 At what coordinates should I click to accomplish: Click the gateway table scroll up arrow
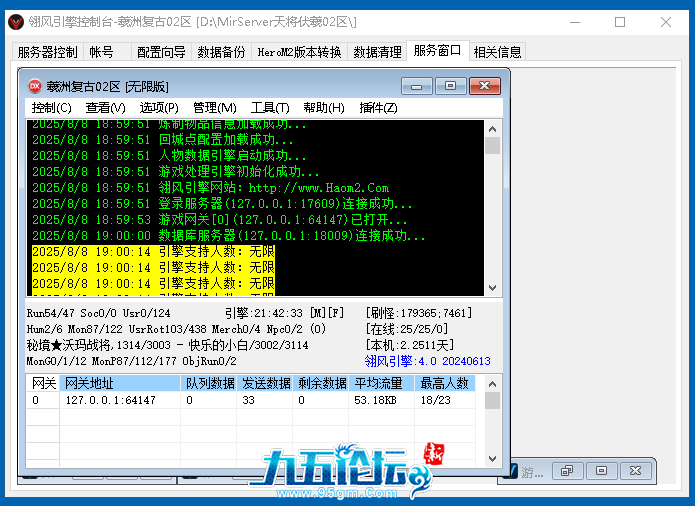(492, 384)
